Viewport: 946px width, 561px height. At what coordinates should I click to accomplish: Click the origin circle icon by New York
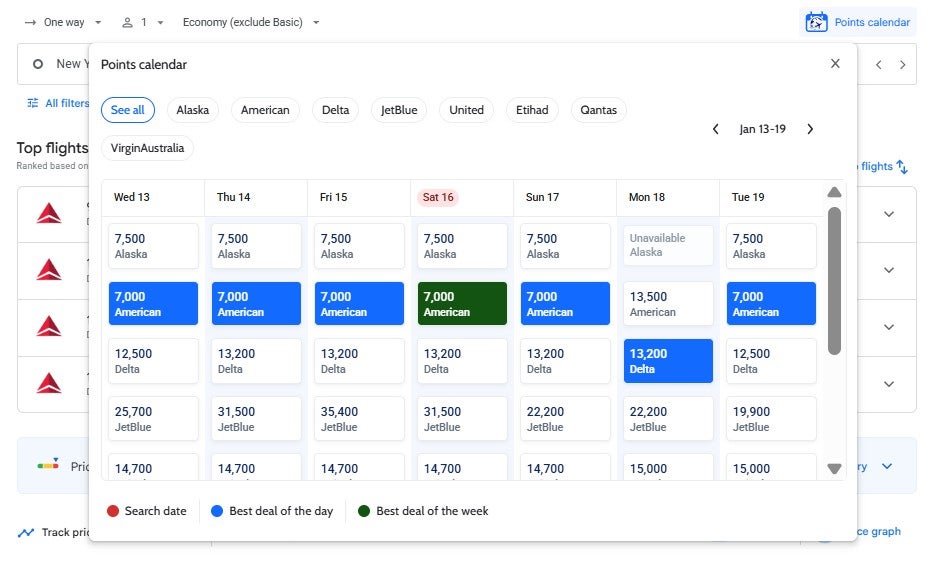[38, 64]
